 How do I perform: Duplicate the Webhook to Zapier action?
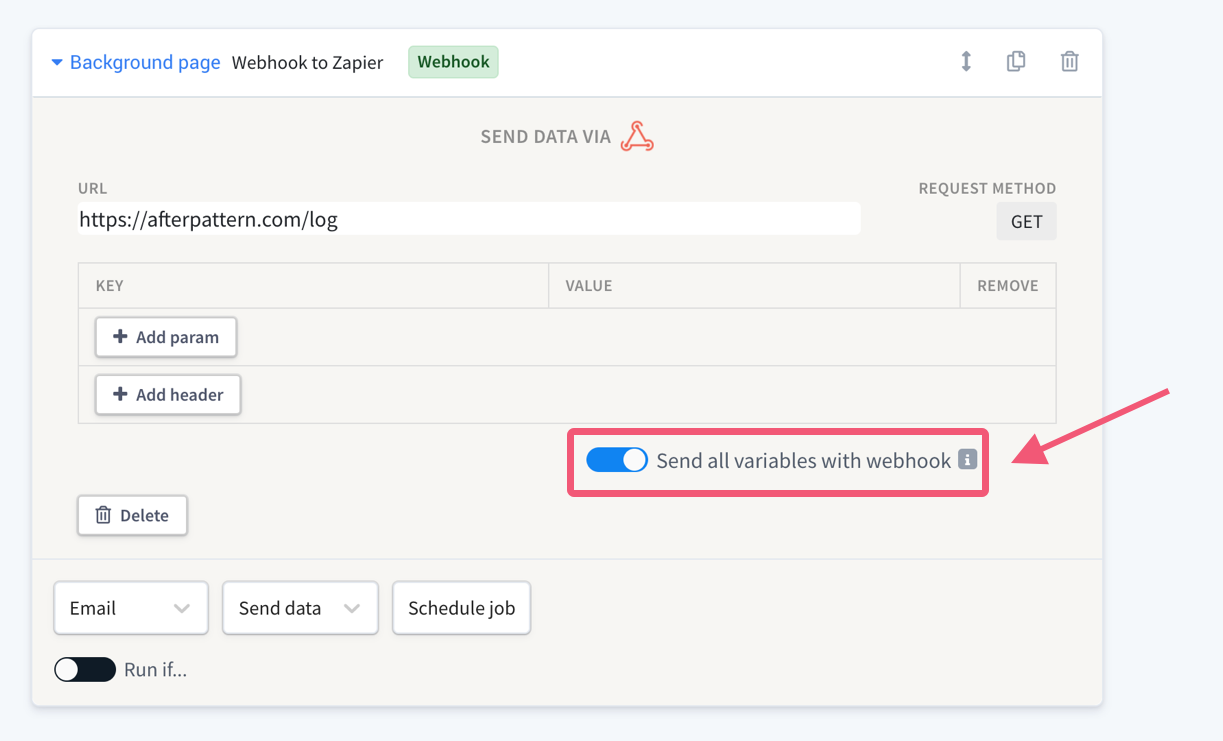1016,62
